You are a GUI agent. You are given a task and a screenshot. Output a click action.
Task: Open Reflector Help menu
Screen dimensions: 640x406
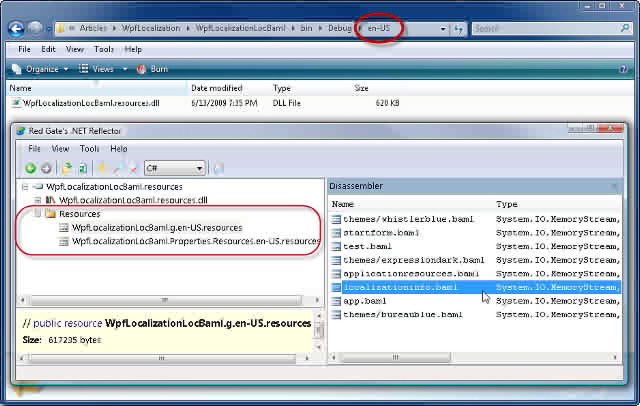click(x=119, y=149)
